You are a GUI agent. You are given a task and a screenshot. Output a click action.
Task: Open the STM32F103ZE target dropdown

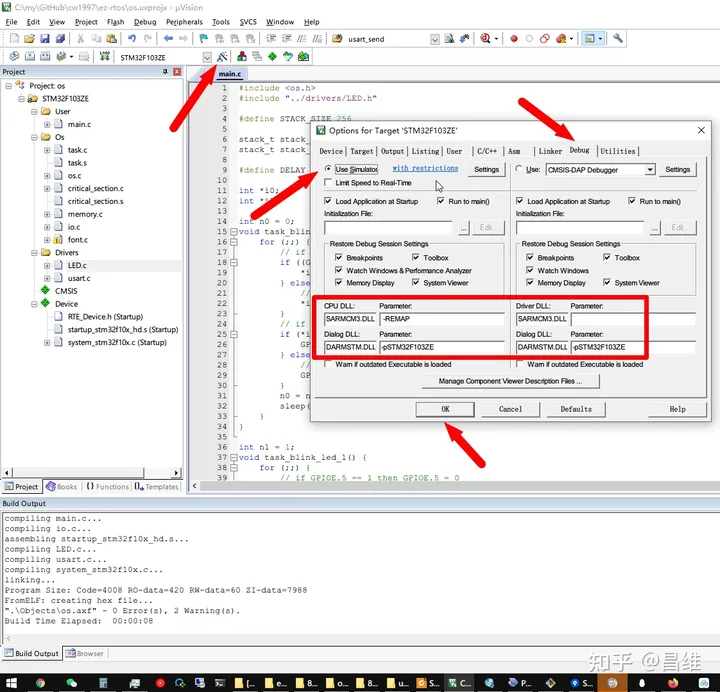207,57
